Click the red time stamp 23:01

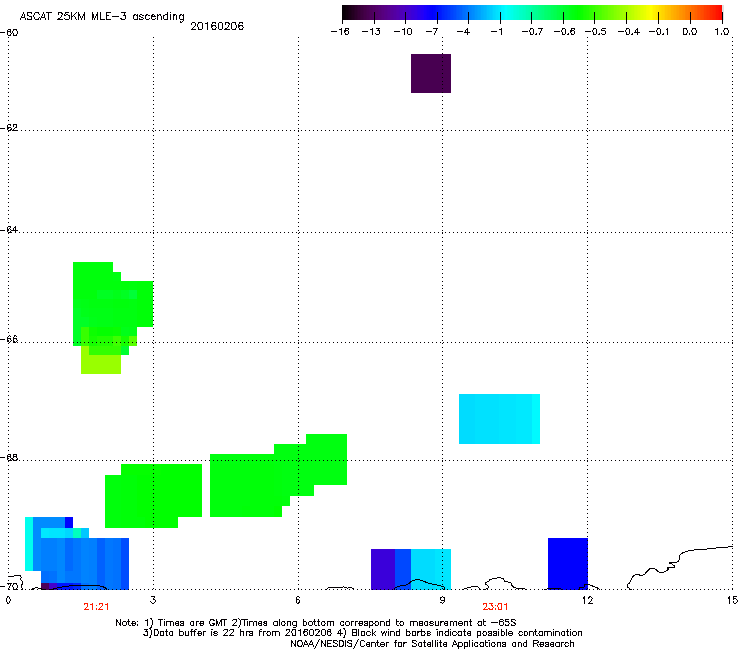495,607
